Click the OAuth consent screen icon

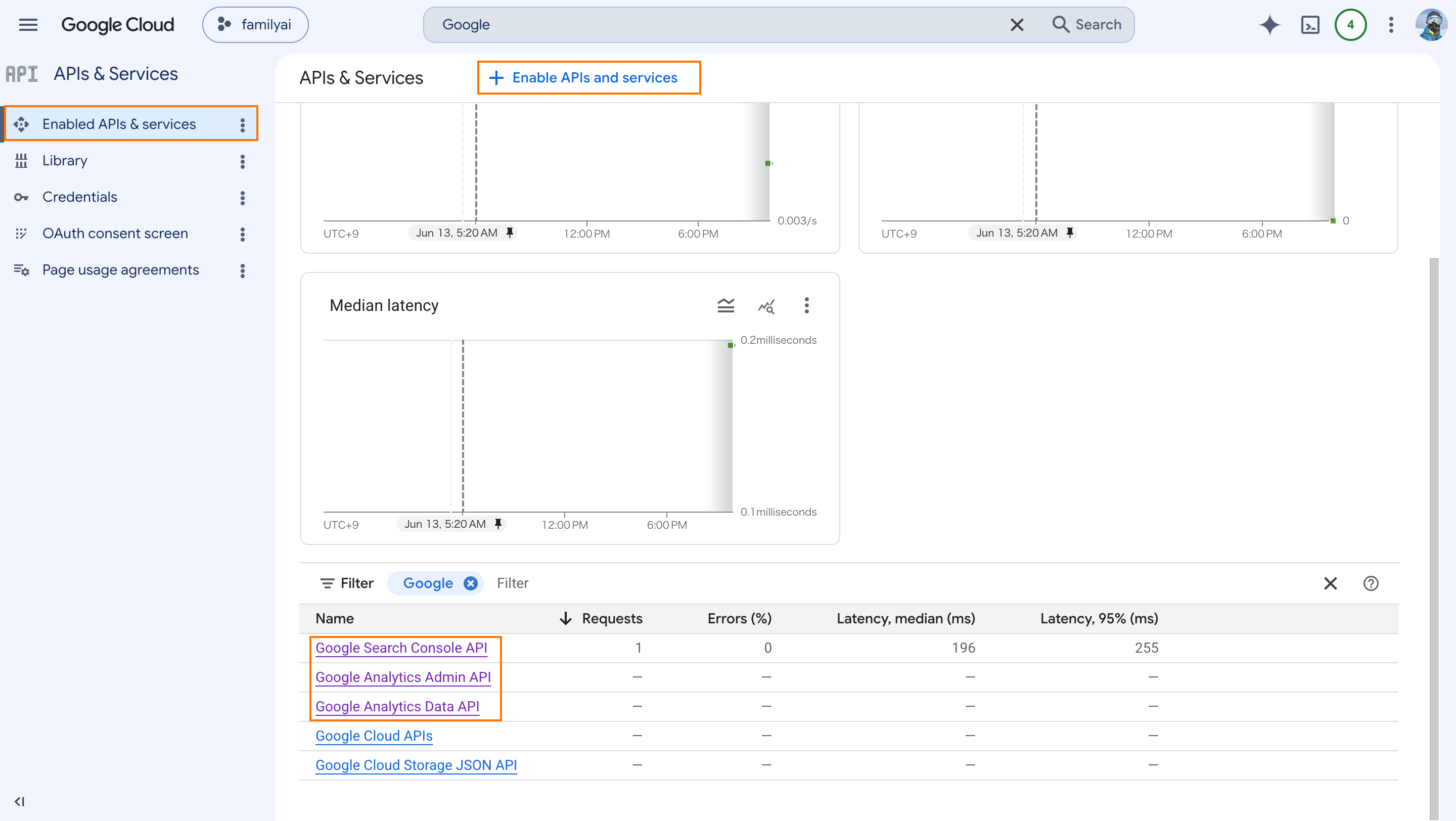click(21, 234)
